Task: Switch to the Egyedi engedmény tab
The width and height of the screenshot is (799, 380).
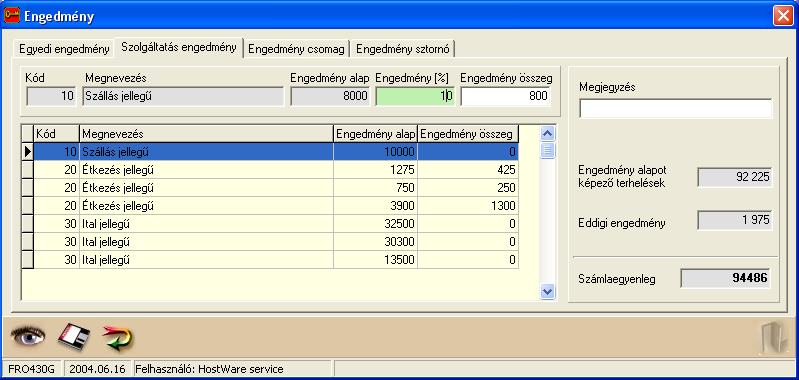Action: (x=64, y=49)
